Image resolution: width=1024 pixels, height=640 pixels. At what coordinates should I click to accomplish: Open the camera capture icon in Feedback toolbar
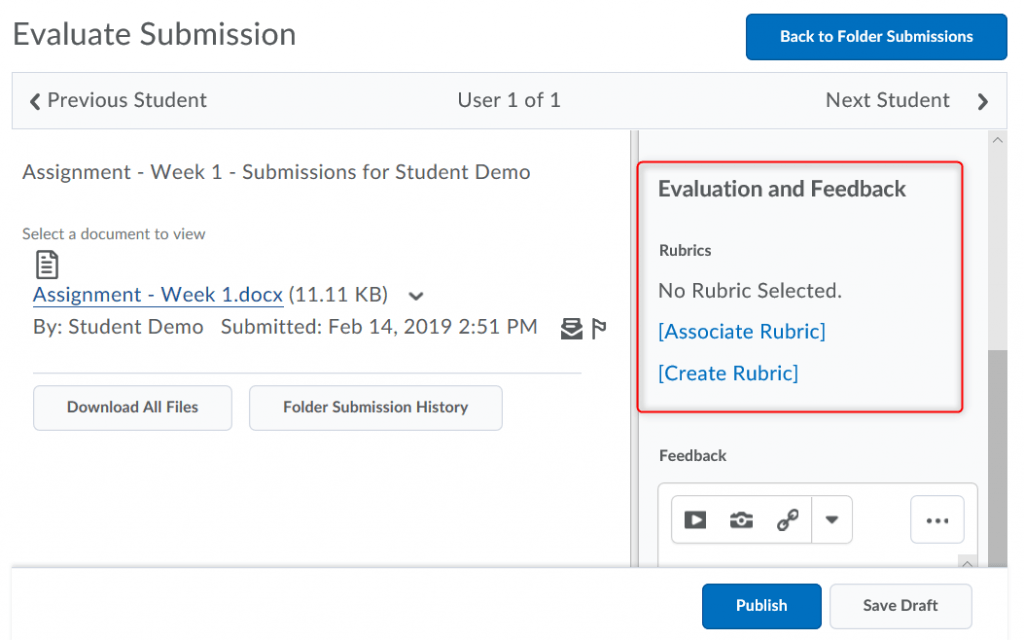pos(740,519)
